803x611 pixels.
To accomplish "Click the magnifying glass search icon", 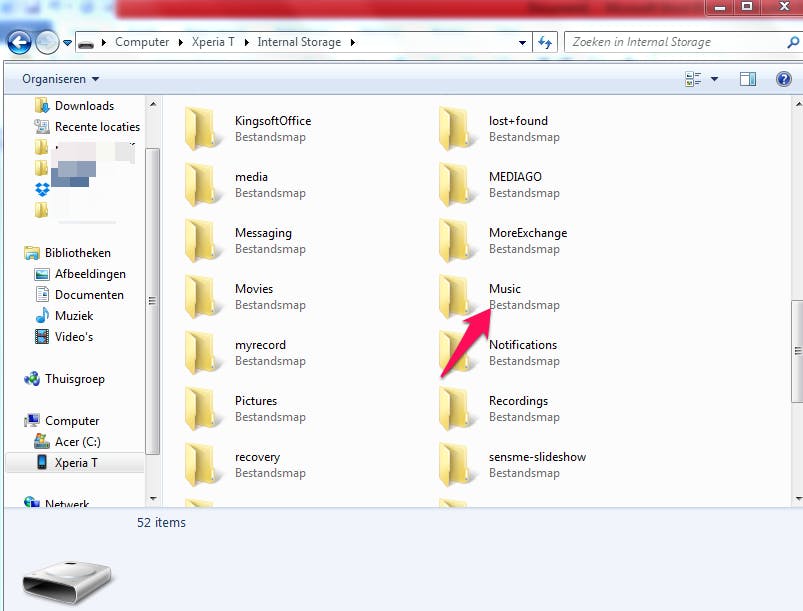I will tap(793, 43).
